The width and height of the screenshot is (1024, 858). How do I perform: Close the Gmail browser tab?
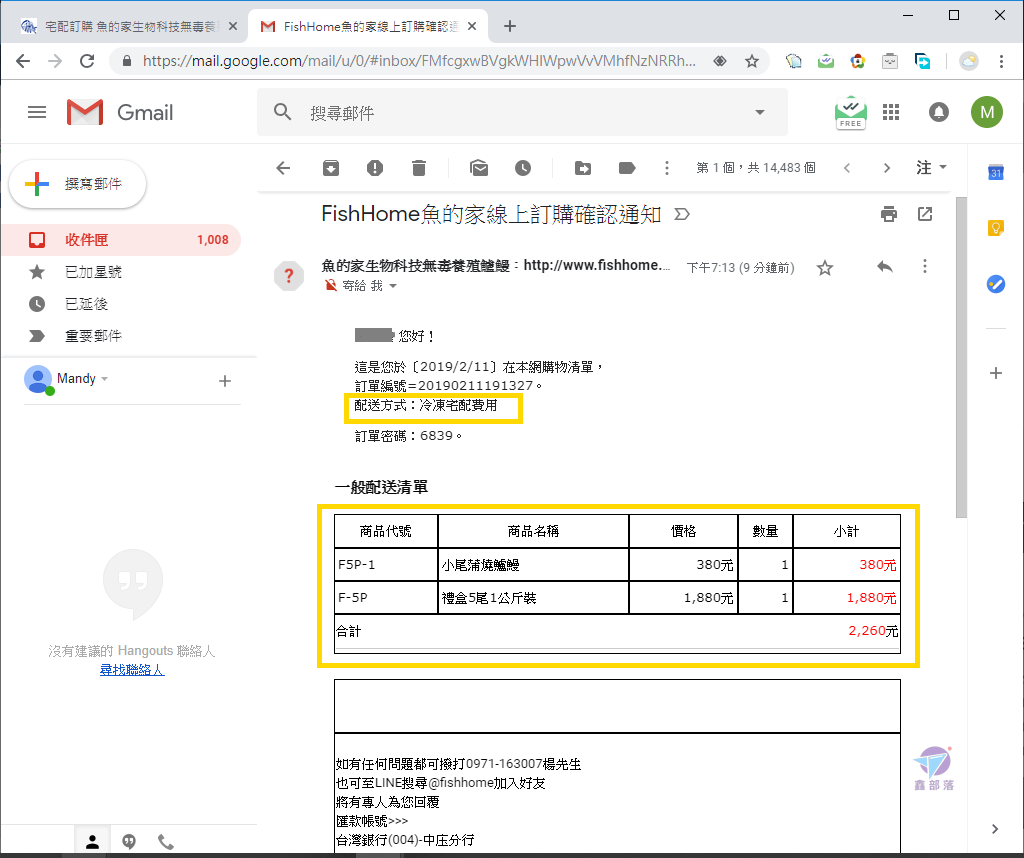(x=472, y=26)
